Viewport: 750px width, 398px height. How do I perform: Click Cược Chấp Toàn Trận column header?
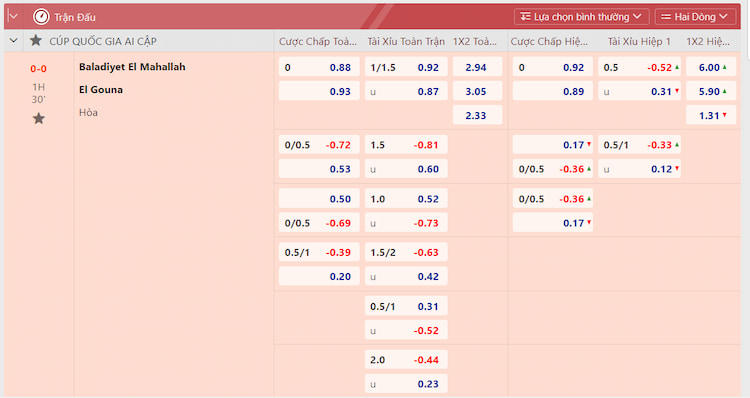(318, 41)
